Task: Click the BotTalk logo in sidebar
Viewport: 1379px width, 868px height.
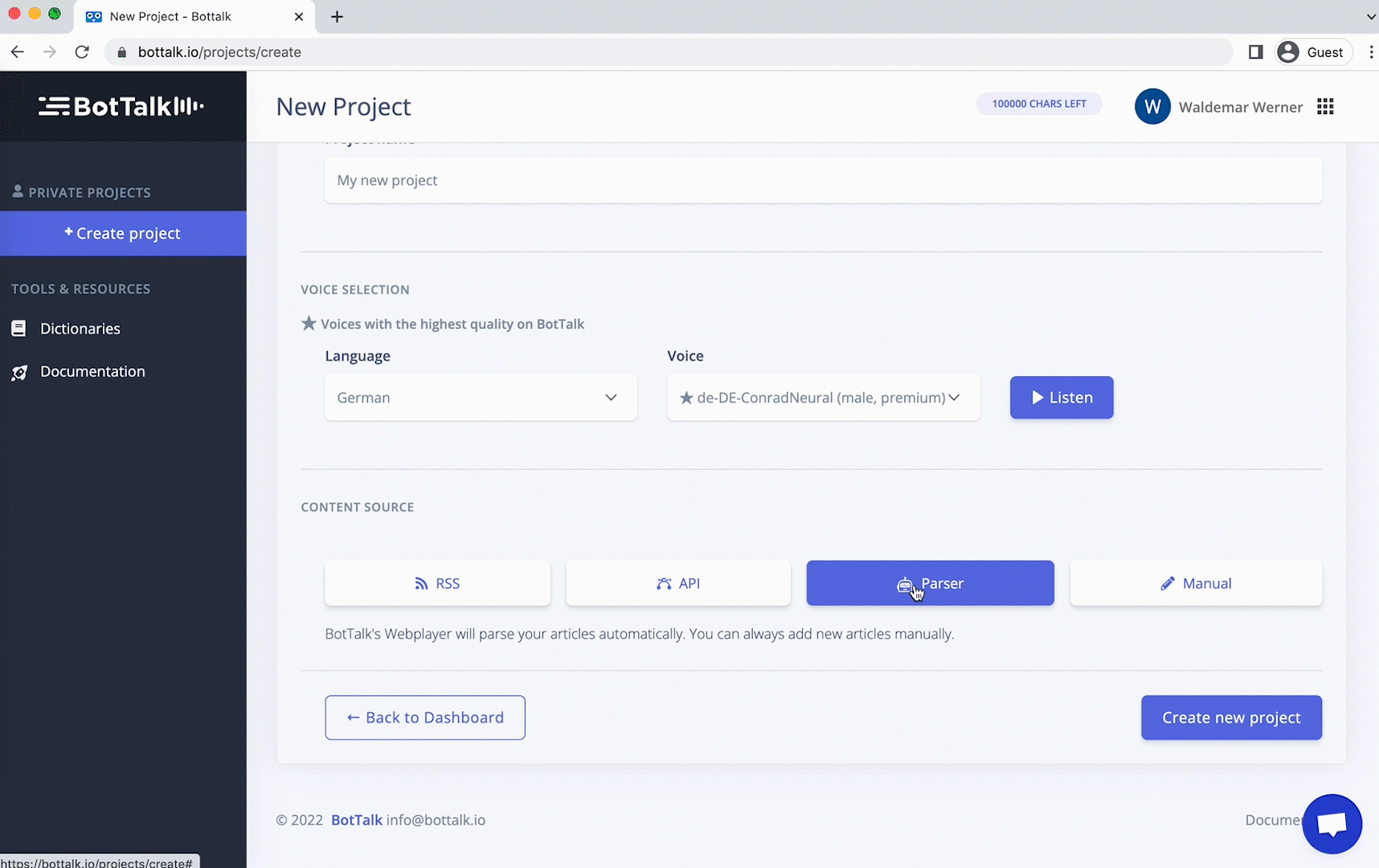Action: click(121, 106)
